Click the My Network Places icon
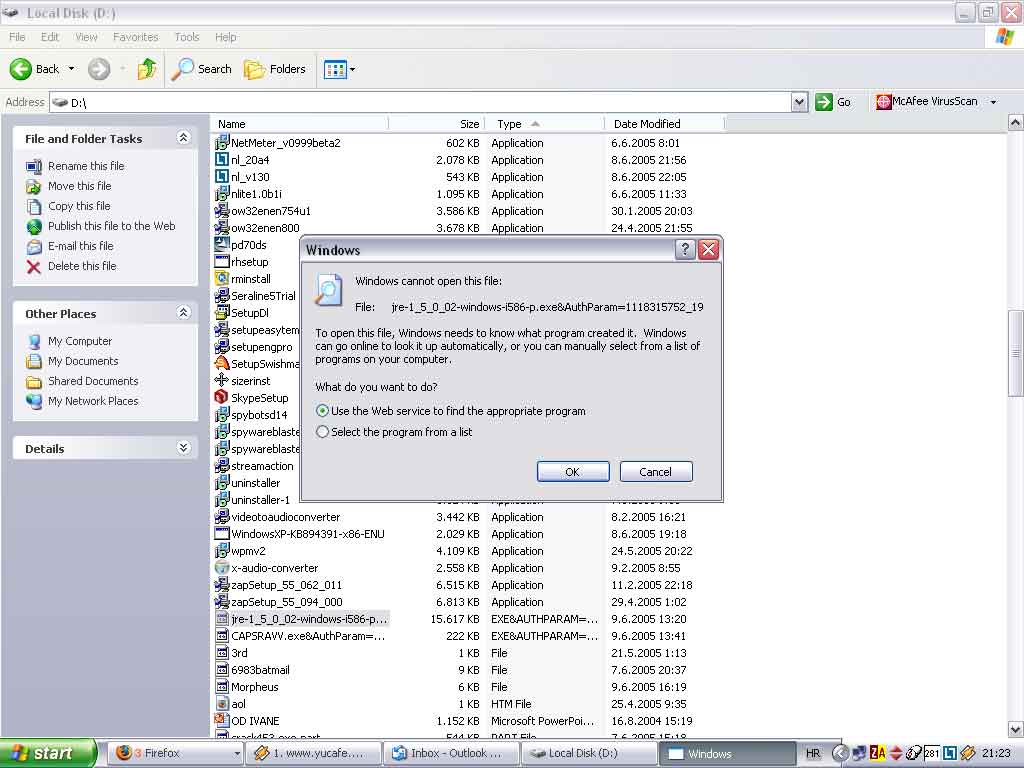 click(34, 401)
